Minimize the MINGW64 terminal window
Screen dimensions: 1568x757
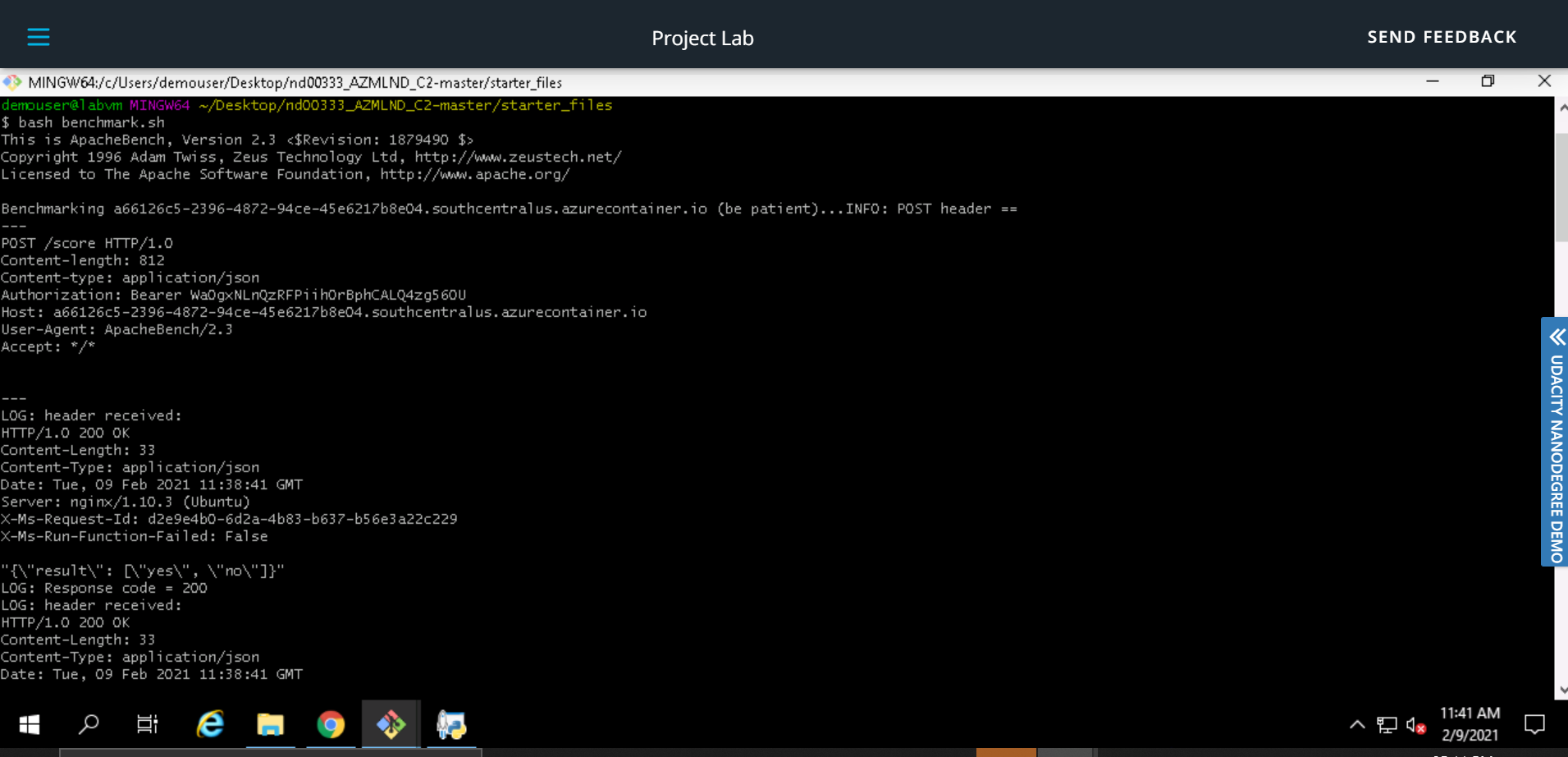[x=1433, y=81]
